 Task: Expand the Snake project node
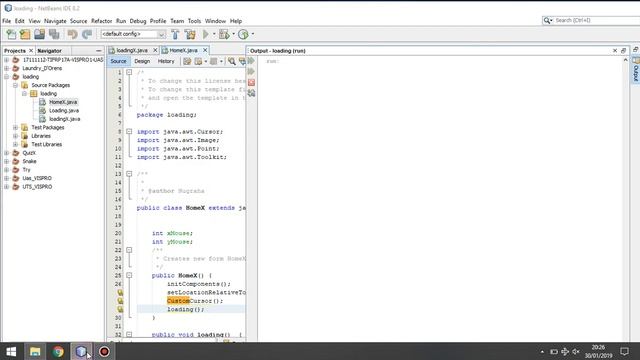pyautogui.click(x=7, y=161)
